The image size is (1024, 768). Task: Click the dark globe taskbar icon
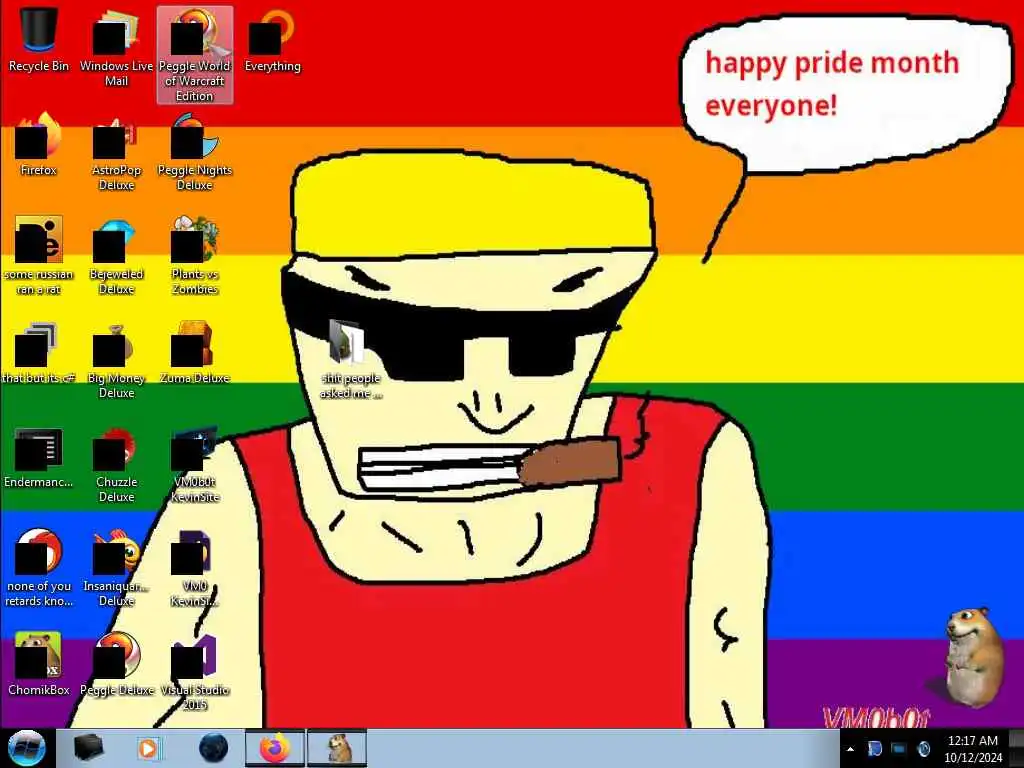pyautogui.click(x=213, y=748)
